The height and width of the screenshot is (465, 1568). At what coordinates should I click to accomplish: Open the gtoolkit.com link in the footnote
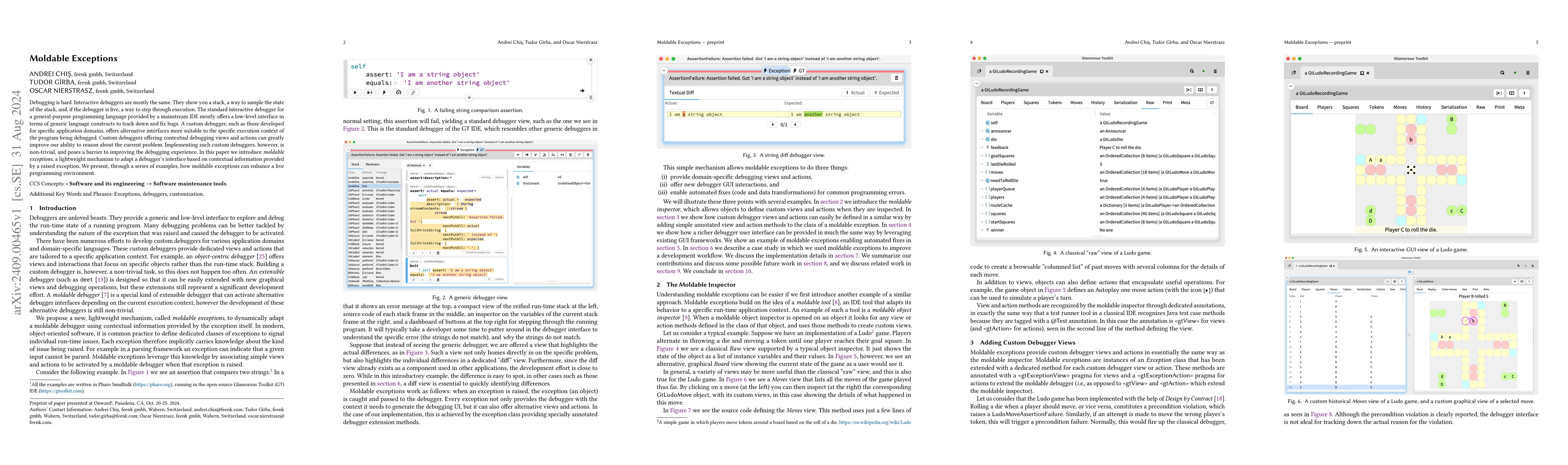coord(62,391)
